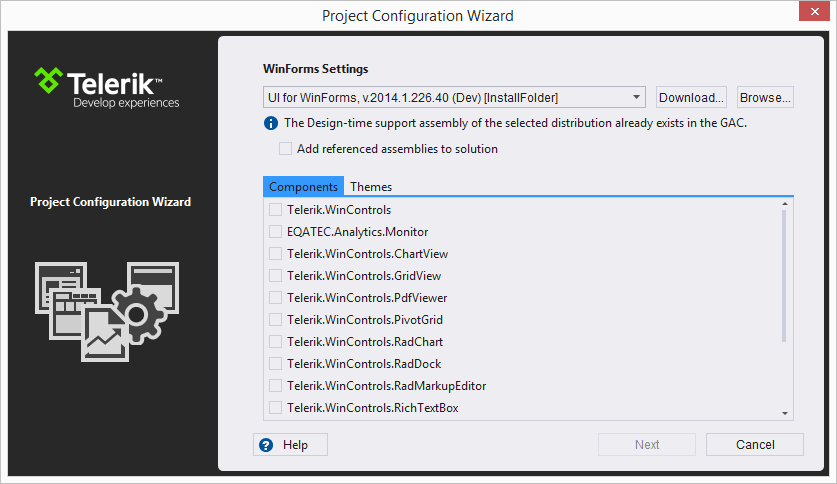Check the EQATEC.Analytics.Monitor component

(275, 232)
